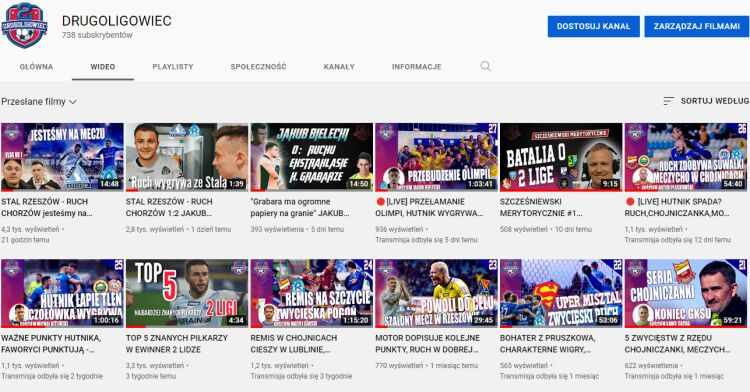Open the Kanały tab
The width and height of the screenshot is (750, 392).
(x=339, y=66)
